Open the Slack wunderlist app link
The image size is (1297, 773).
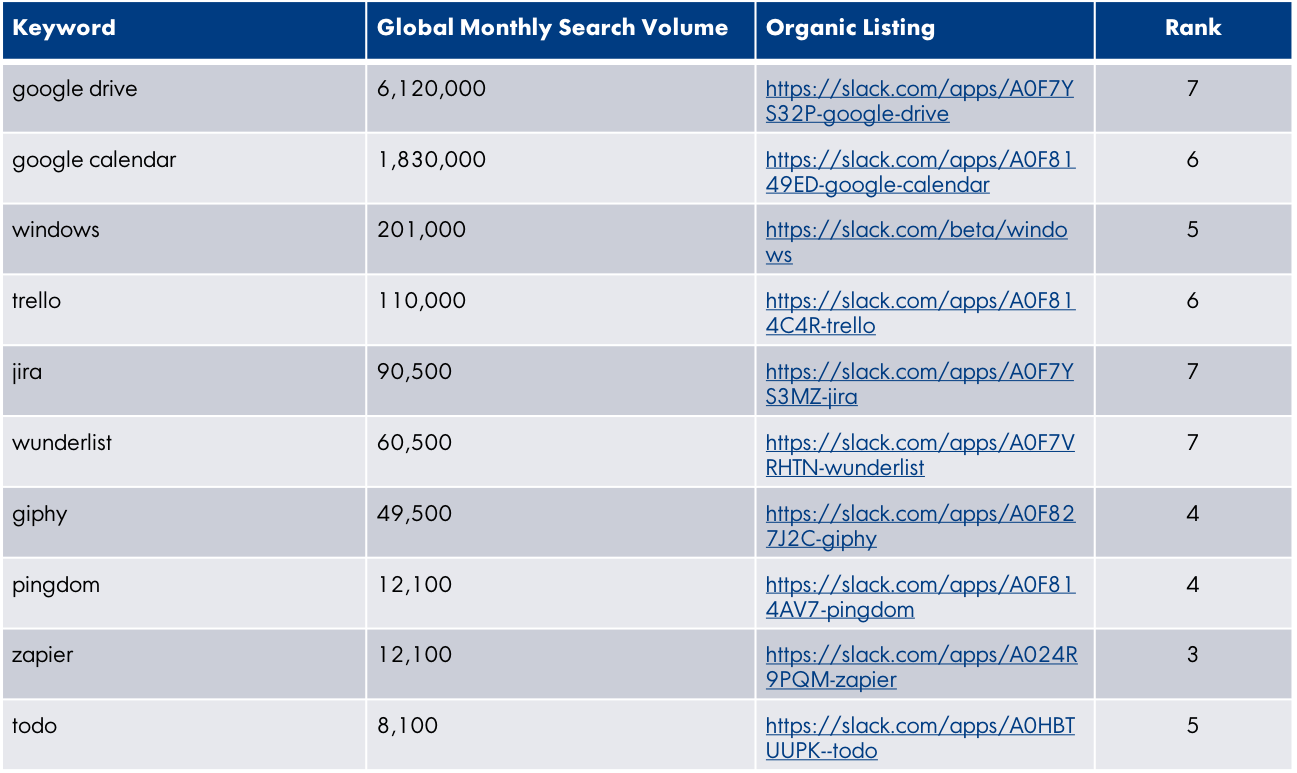point(920,456)
